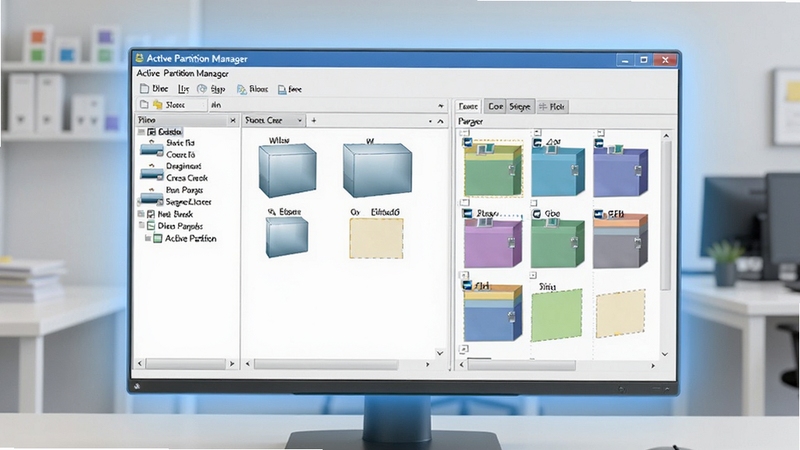
Task: Expand the 'Active Partition' tree node
Action: coord(147,238)
